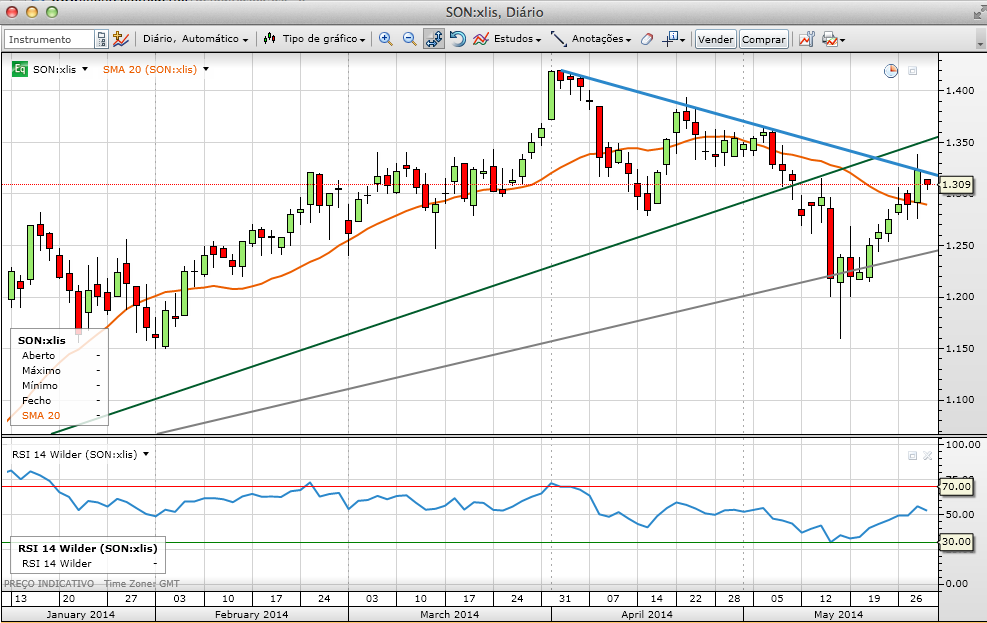
Task: Select the eraser annotation tool
Action: coord(646,39)
